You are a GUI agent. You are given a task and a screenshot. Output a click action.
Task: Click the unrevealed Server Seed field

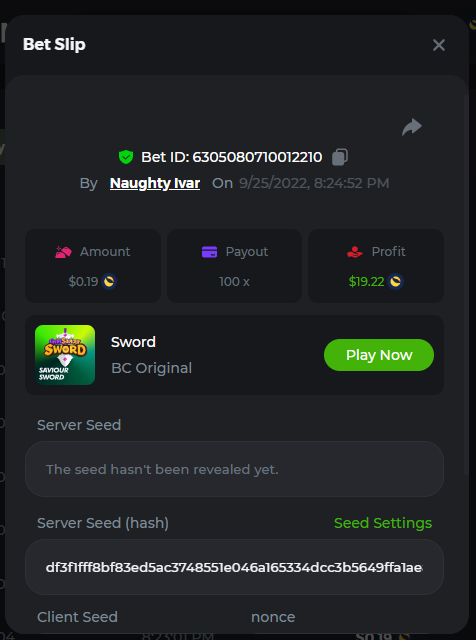click(234, 469)
